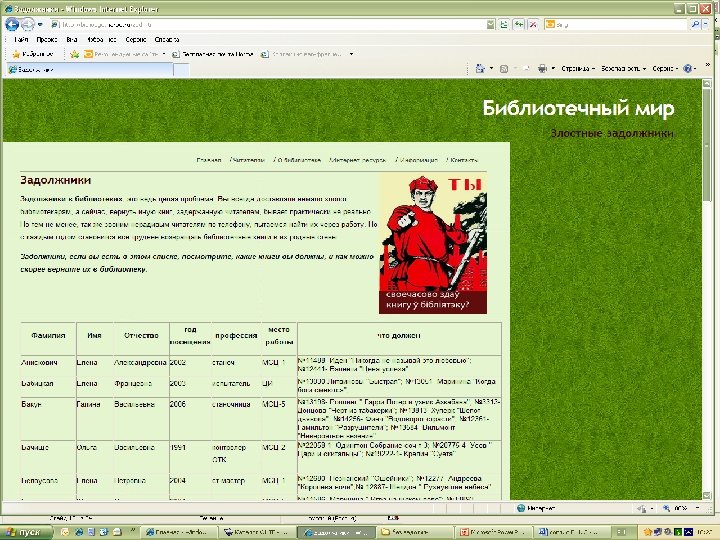Click the page scrollbar down arrow
Viewport: 720px width, 540px height.
(x=706, y=495)
